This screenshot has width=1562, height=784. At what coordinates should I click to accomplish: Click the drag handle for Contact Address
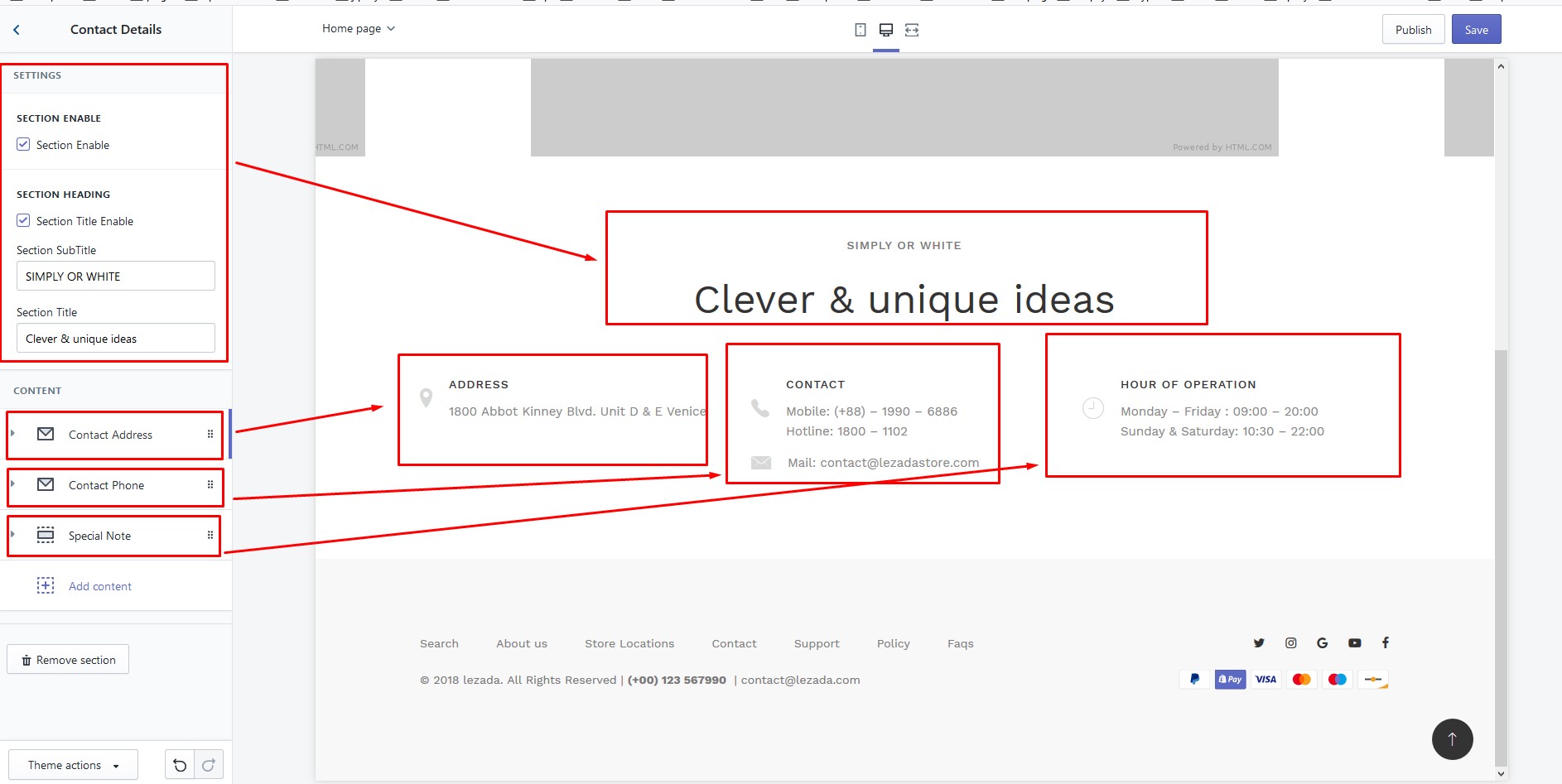(x=210, y=435)
